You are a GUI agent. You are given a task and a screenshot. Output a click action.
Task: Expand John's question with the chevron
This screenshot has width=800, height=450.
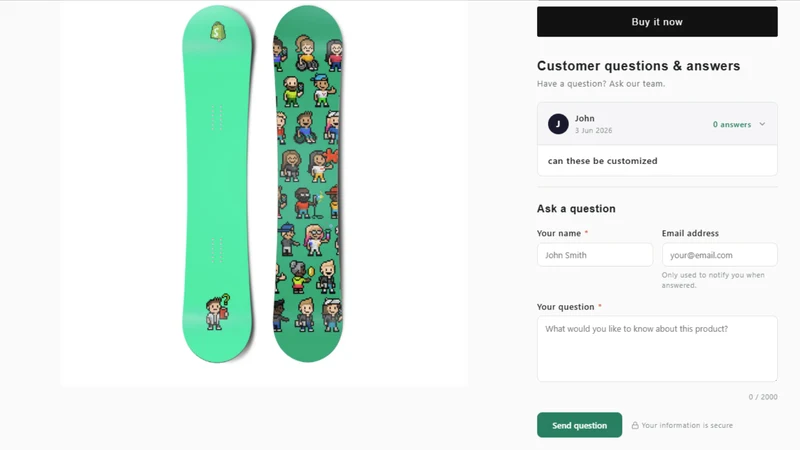762,124
